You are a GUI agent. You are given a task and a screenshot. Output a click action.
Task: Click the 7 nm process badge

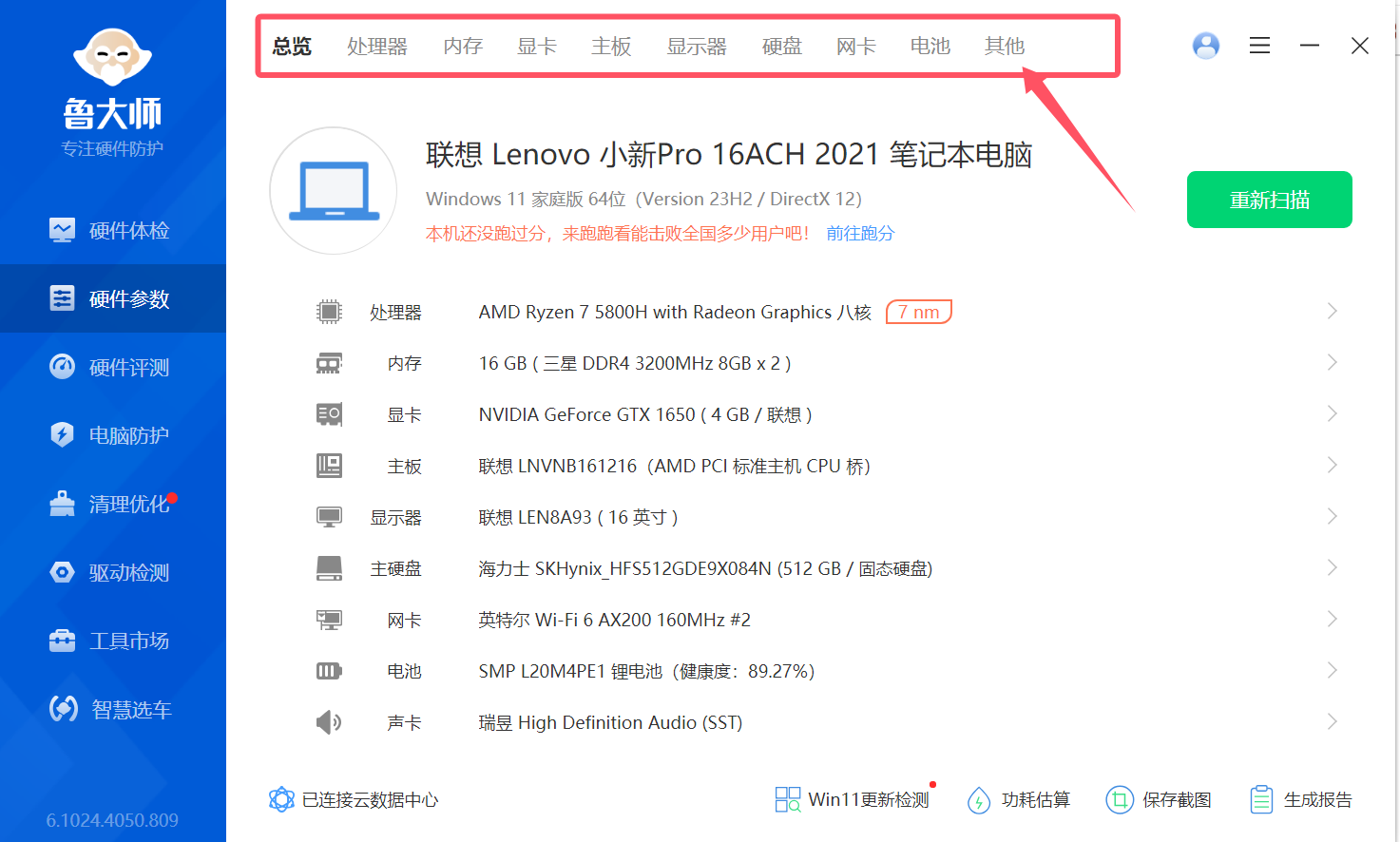[x=919, y=312]
